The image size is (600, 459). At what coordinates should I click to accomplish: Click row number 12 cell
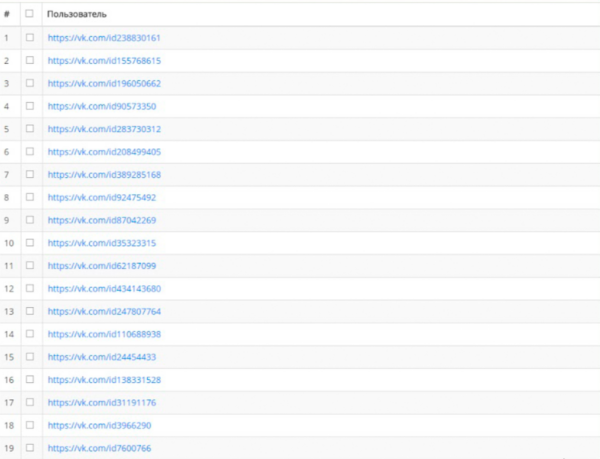9,289
